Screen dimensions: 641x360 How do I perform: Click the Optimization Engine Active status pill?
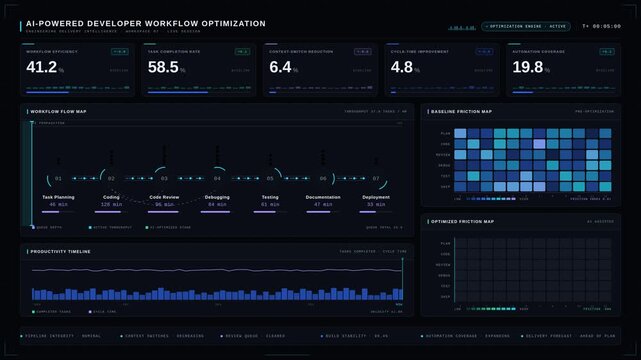525,26
